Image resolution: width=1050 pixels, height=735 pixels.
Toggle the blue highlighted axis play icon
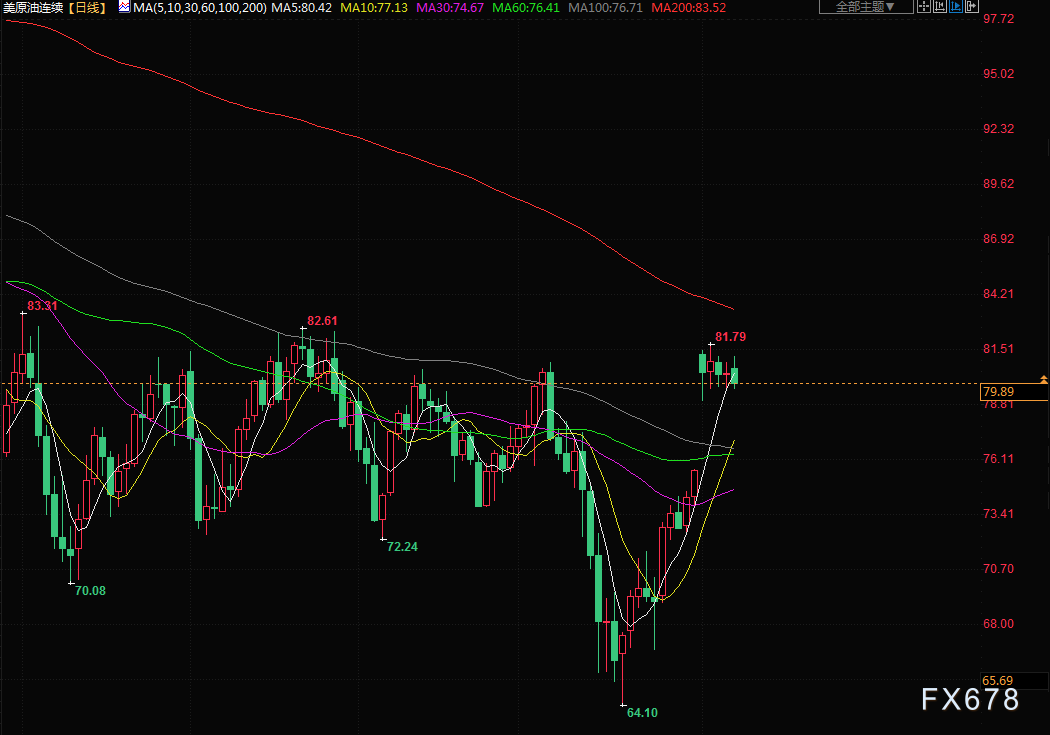956,7
